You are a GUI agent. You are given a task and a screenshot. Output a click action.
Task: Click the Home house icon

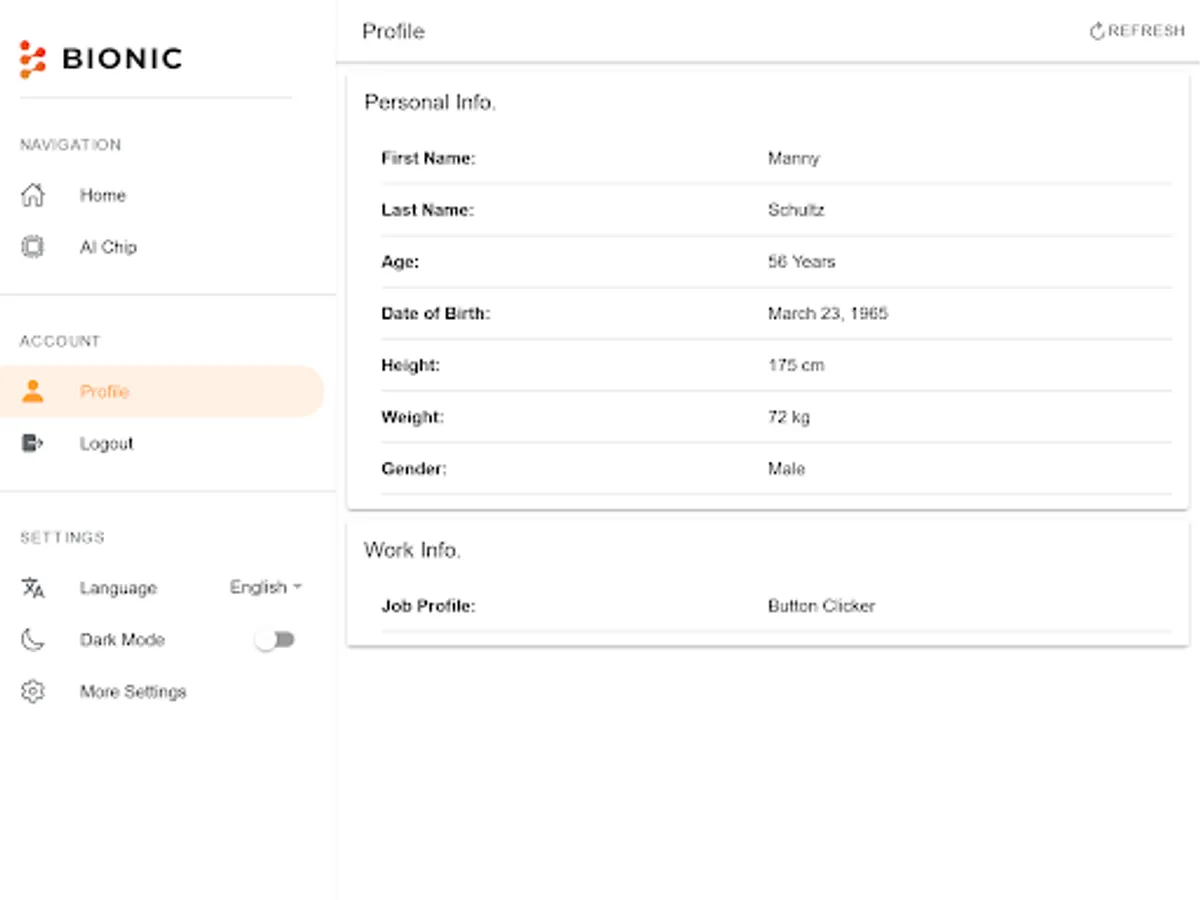pyautogui.click(x=33, y=195)
